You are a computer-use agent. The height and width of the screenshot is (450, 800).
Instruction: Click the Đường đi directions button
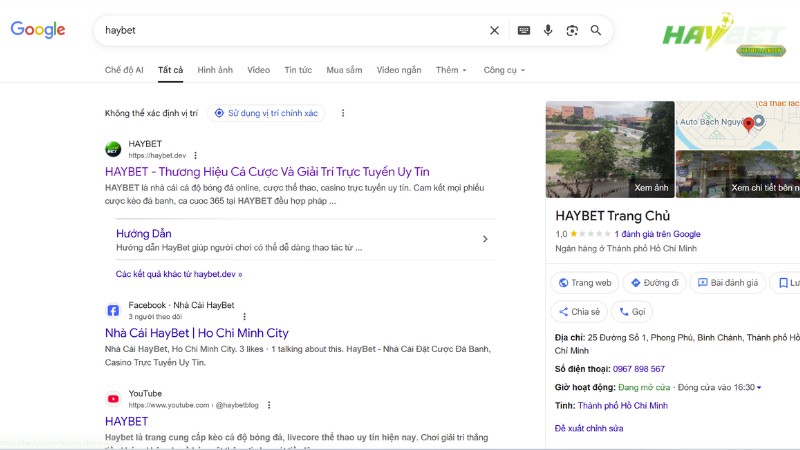652,283
